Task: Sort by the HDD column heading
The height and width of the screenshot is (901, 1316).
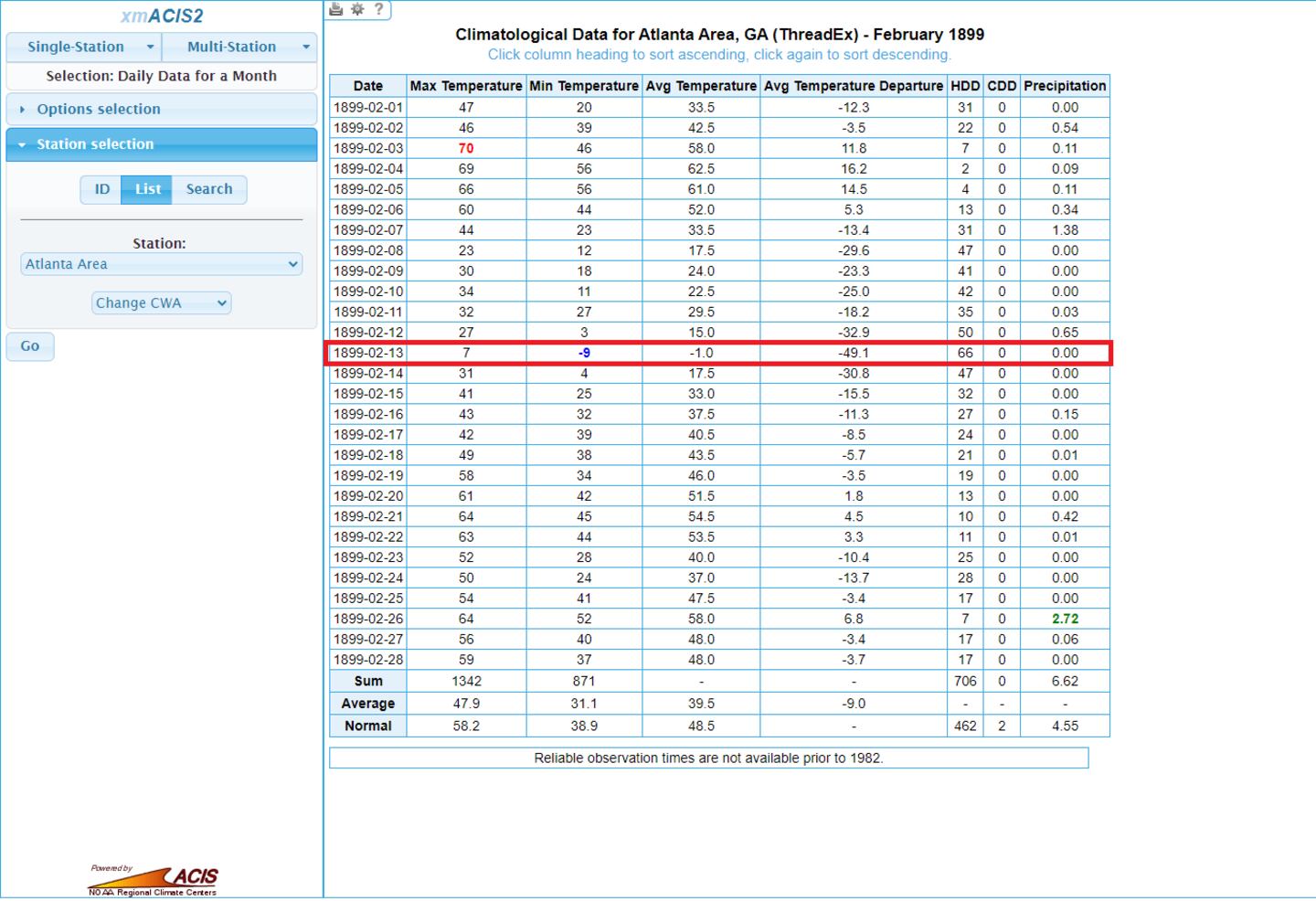Action: pos(965,86)
